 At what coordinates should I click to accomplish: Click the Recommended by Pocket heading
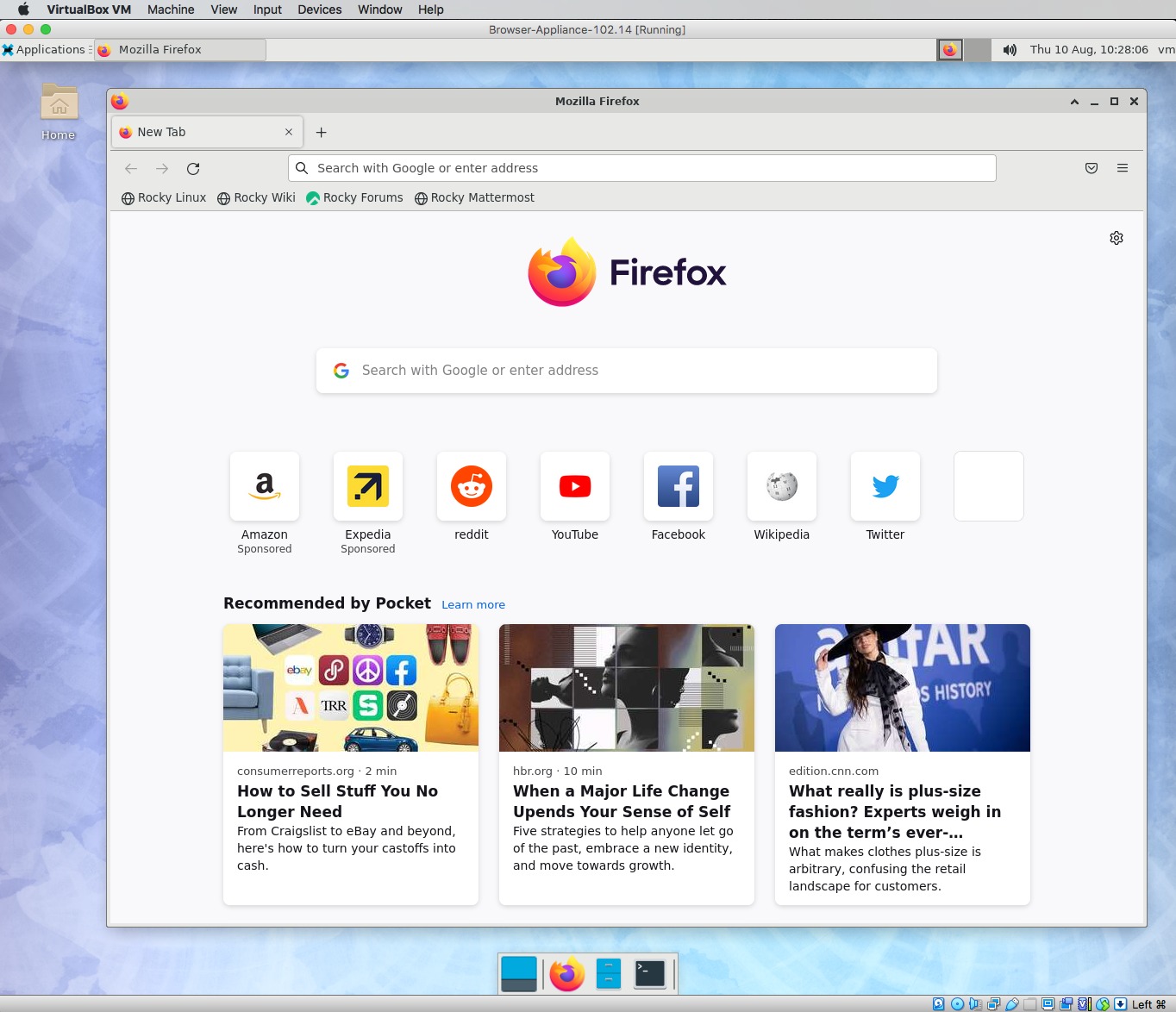coord(327,603)
